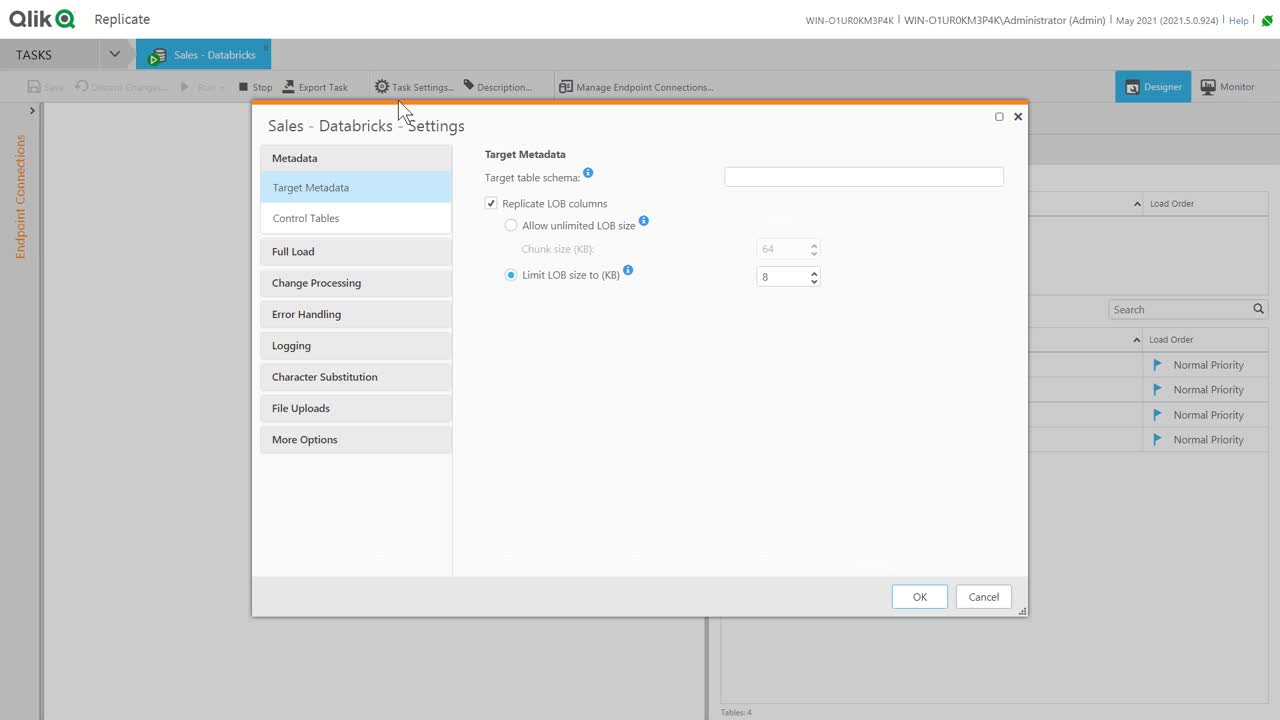Click the fourth Normal Priority flag row

coord(1205,440)
